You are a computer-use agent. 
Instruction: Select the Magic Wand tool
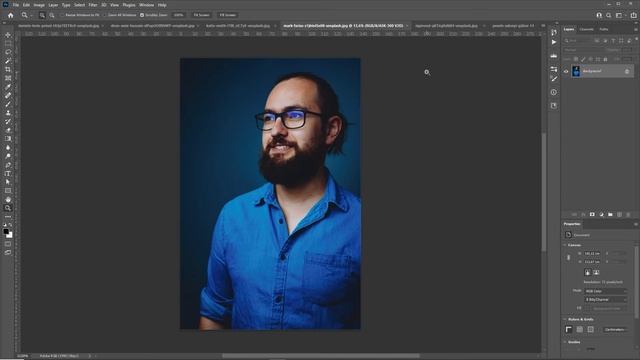[8, 61]
